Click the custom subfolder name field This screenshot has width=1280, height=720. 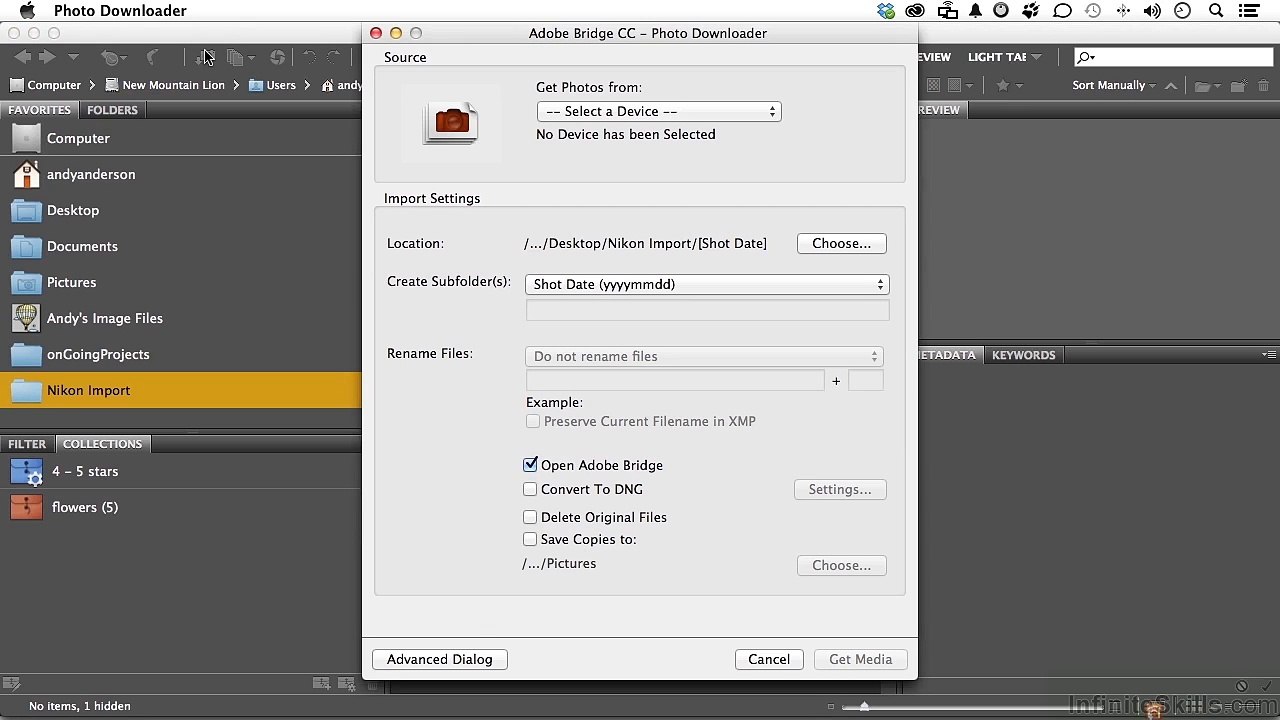(x=707, y=310)
